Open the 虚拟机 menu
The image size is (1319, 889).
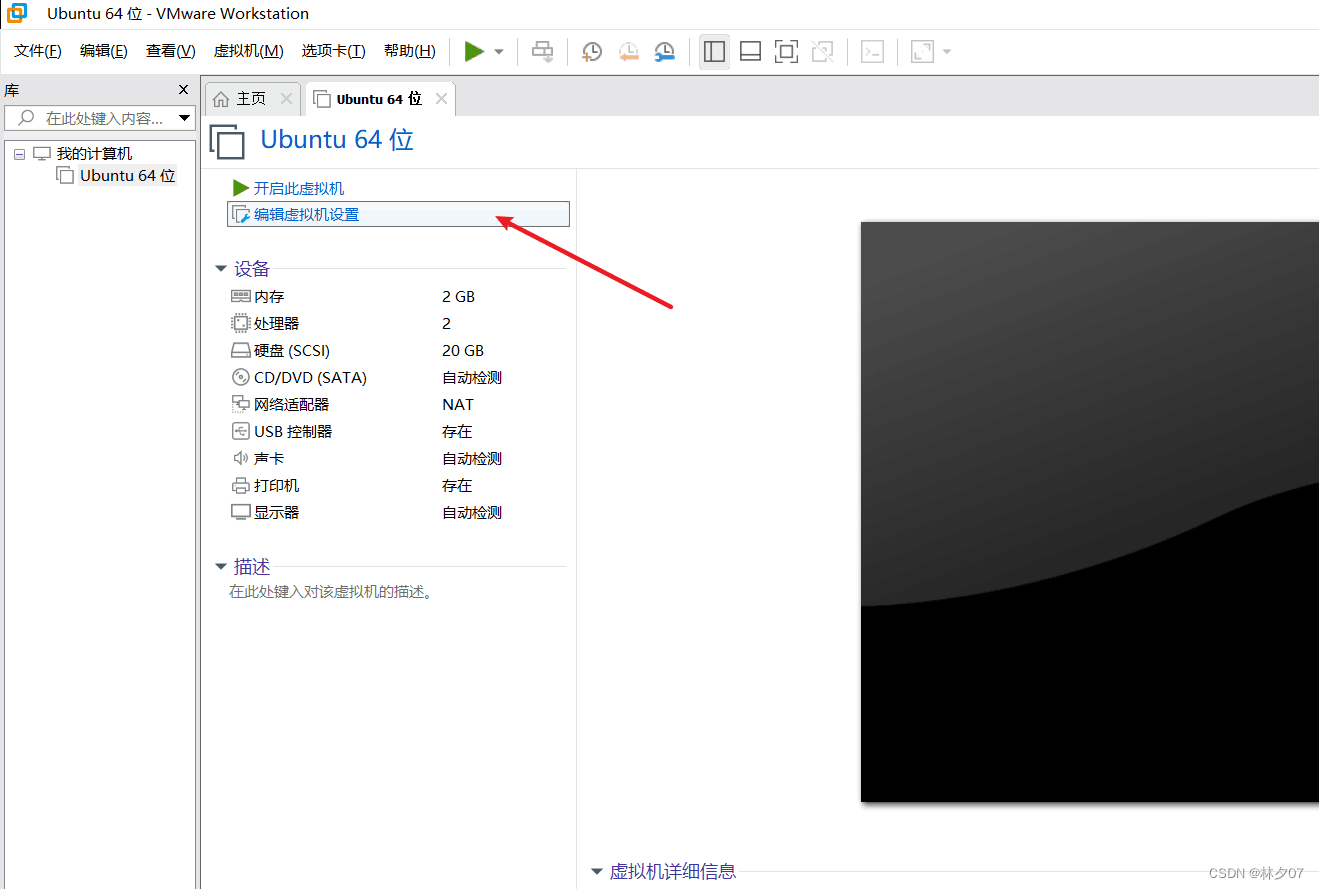[248, 51]
